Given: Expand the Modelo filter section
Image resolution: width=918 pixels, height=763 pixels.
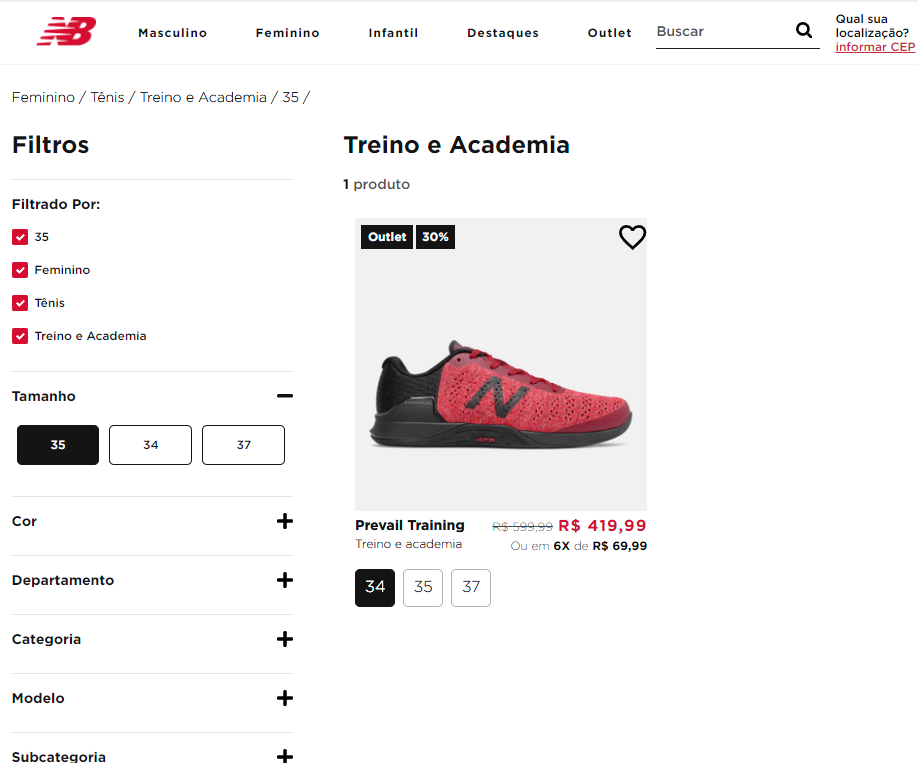Looking at the screenshot, I should [x=285, y=698].
